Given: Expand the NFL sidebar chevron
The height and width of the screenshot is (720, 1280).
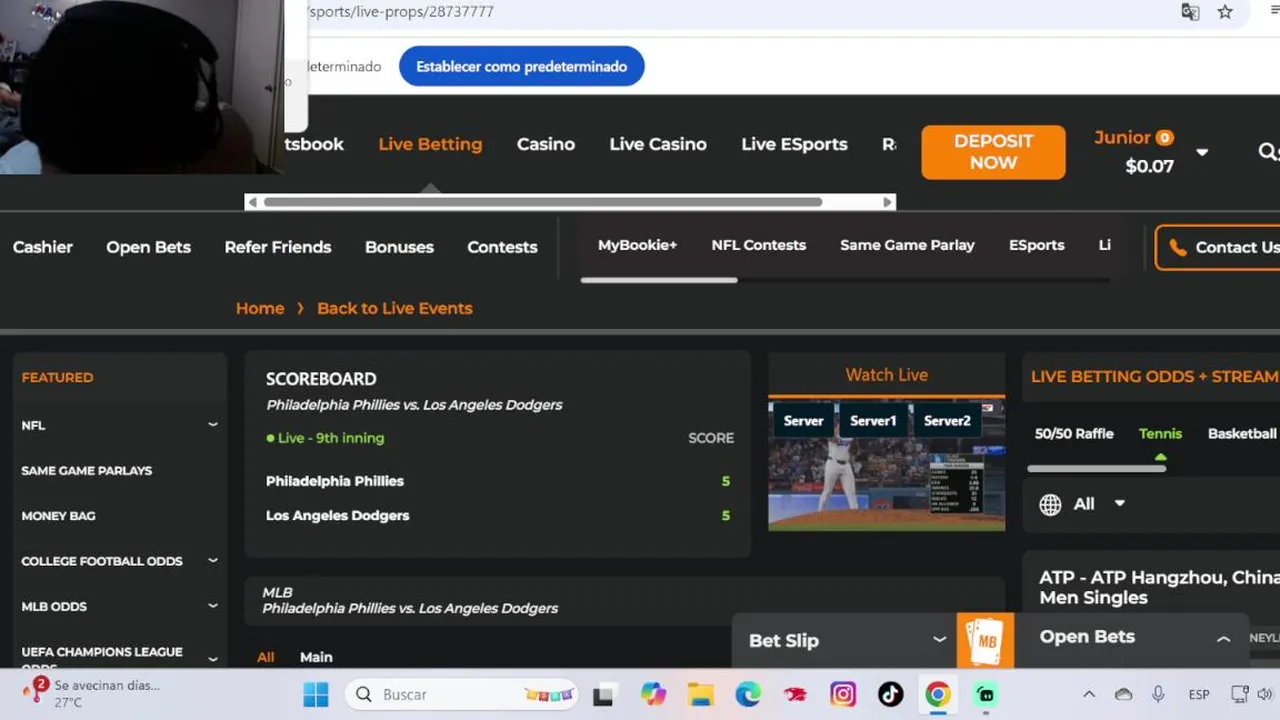Looking at the screenshot, I should [x=213, y=425].
